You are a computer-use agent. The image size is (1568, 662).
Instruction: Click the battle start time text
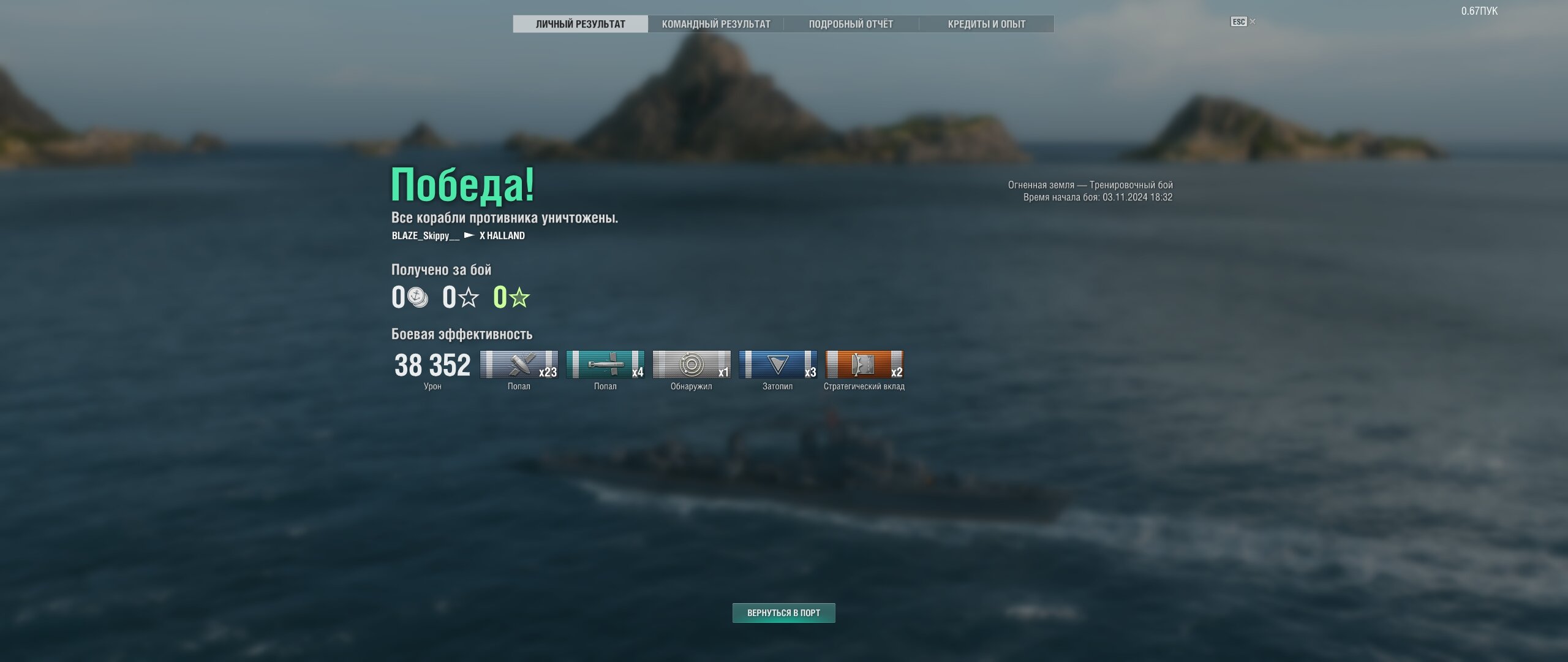(1098, 197)
